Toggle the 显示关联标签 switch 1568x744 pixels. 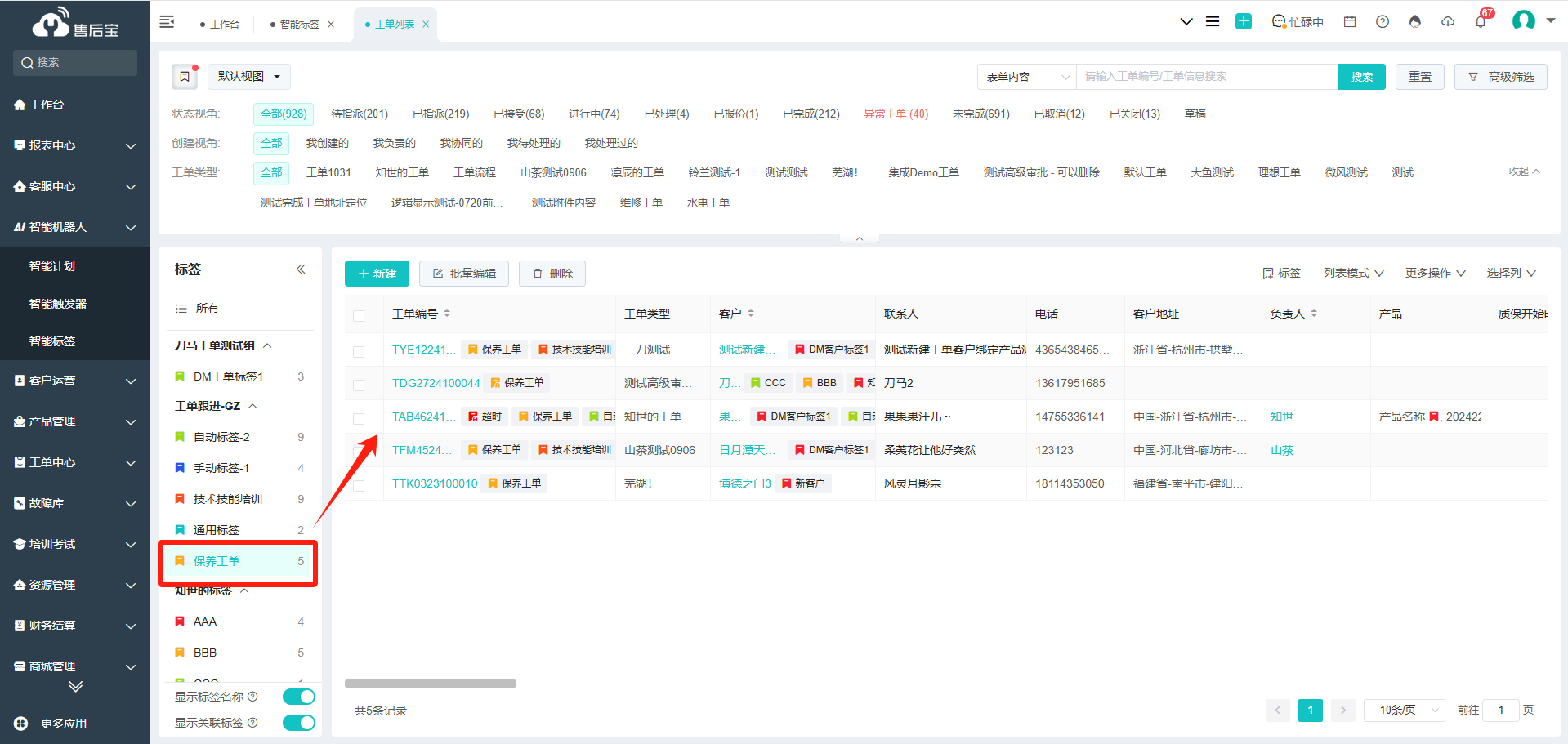coord(299,723)
